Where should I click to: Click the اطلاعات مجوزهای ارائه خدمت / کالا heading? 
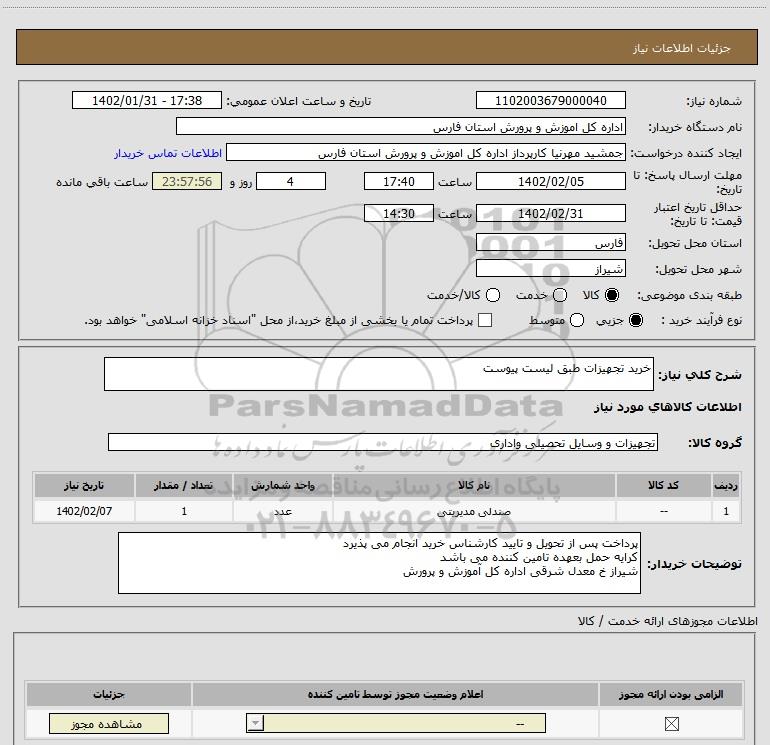pyautogui.click(x=667, y=621)
